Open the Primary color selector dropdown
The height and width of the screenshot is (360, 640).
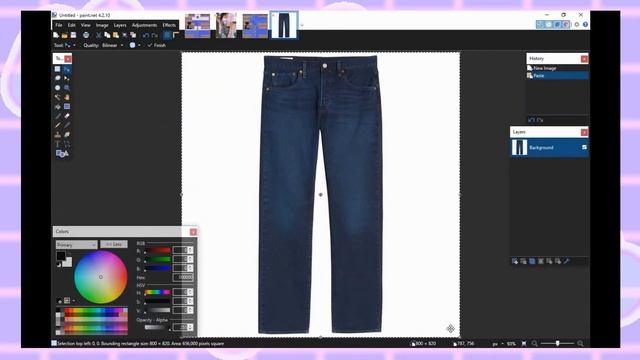[76, 244]
